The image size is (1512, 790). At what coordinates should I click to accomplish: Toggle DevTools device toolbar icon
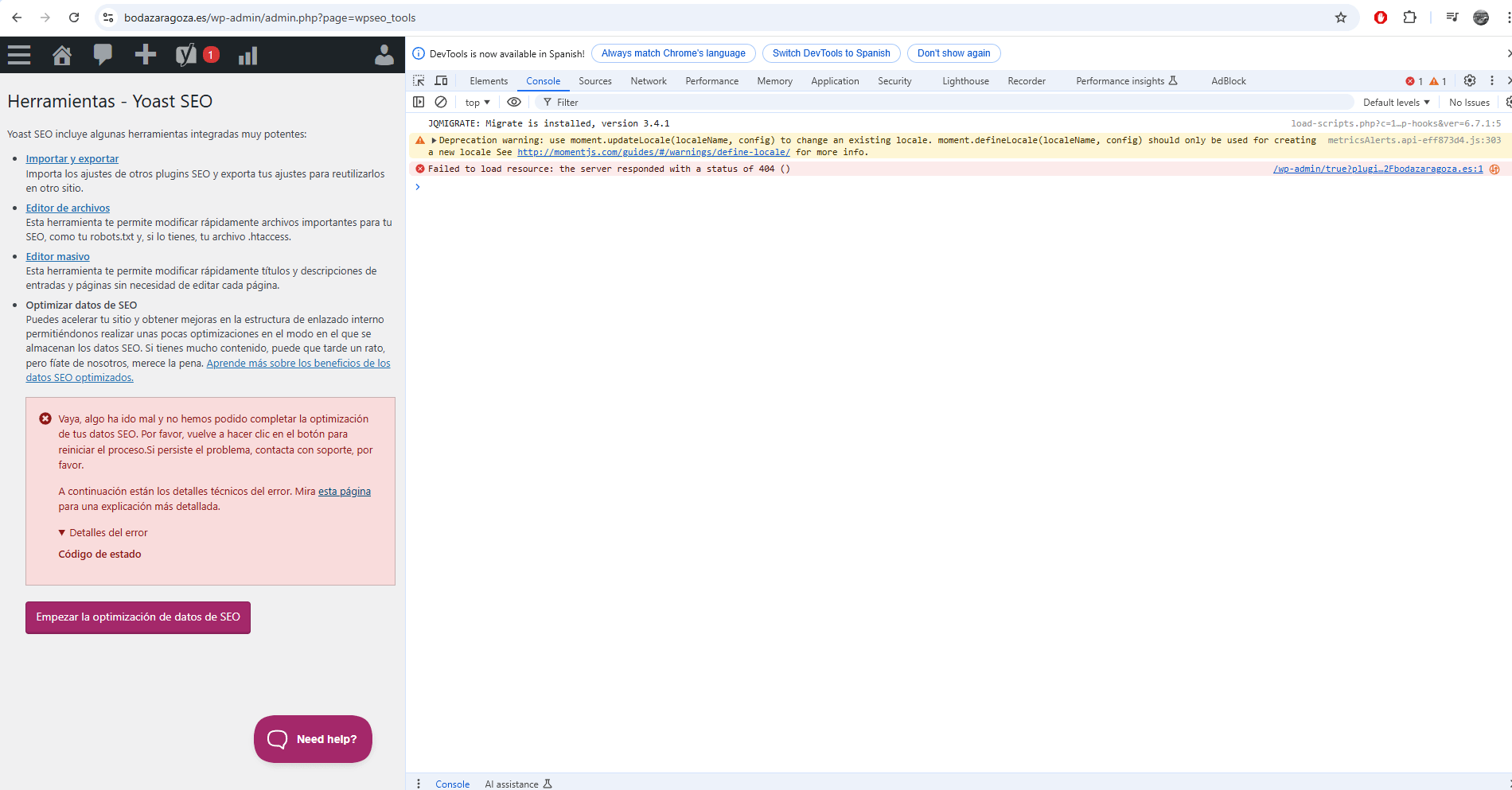point(441,80)
